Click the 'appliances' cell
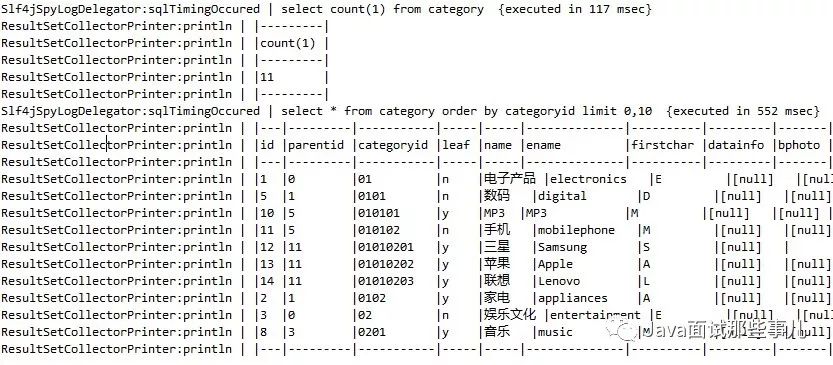 [x=572, y=298]
